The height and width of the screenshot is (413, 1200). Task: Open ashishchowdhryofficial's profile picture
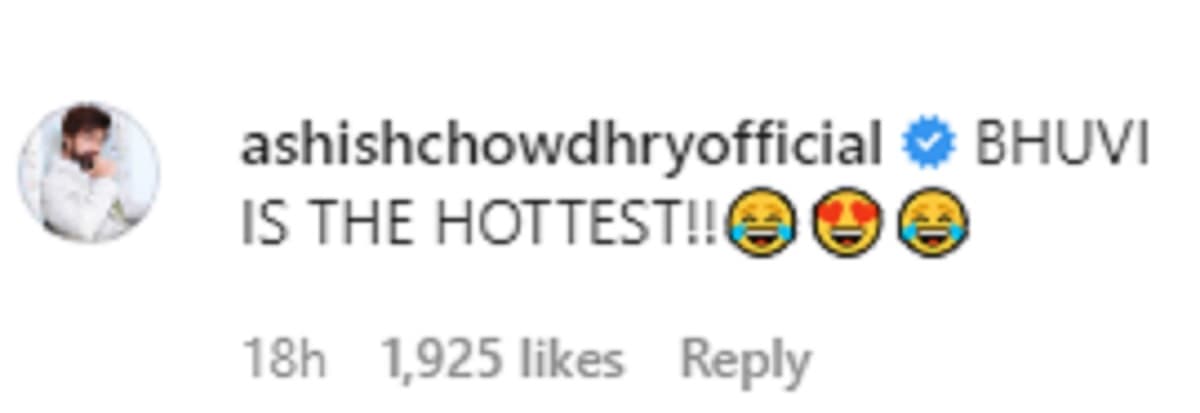coord(88,172)
